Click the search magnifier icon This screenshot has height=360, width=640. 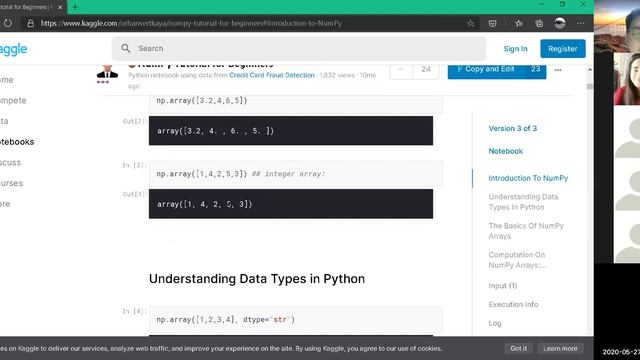126,49
